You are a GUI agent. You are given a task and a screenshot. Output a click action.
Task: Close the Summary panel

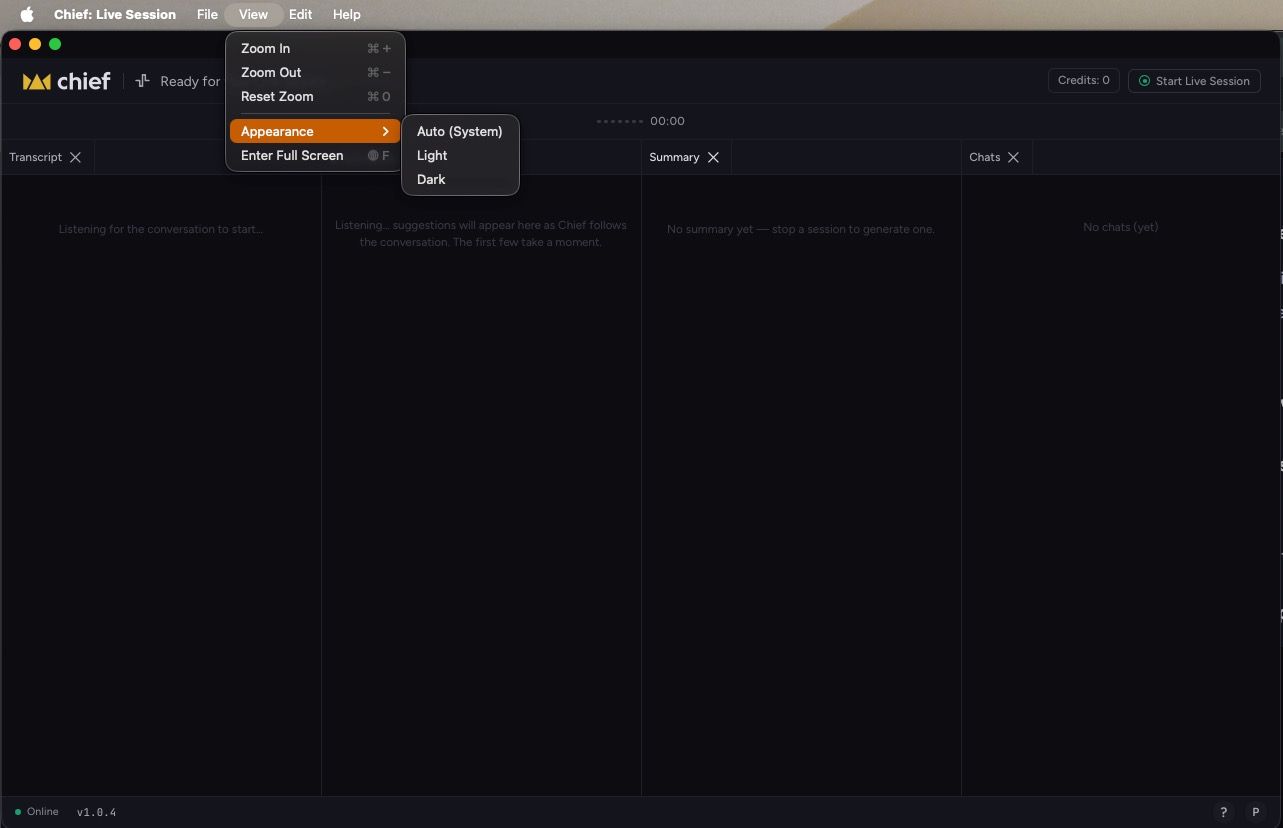[713, 157]
